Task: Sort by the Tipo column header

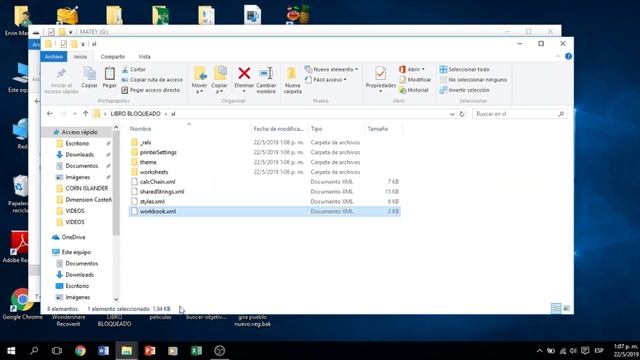Action: click(x=336, y=129)
